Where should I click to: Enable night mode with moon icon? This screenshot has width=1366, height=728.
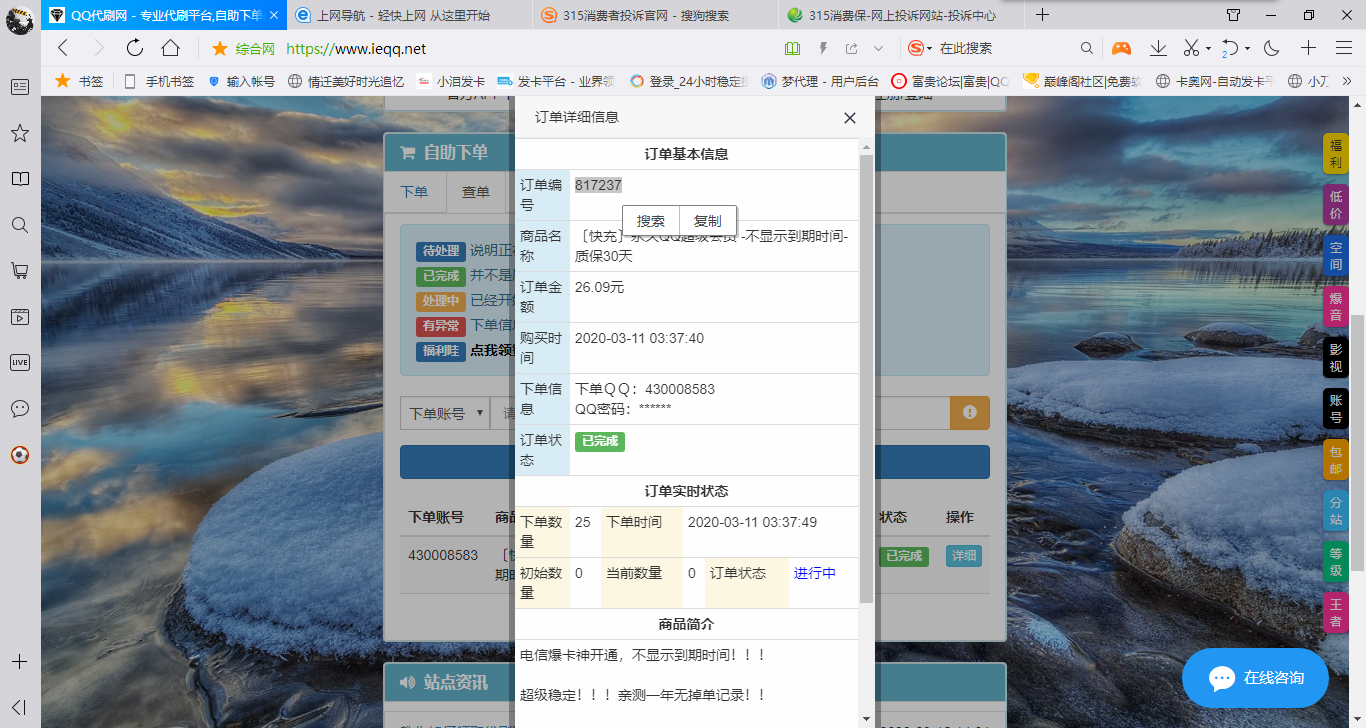pos(1270,47)
